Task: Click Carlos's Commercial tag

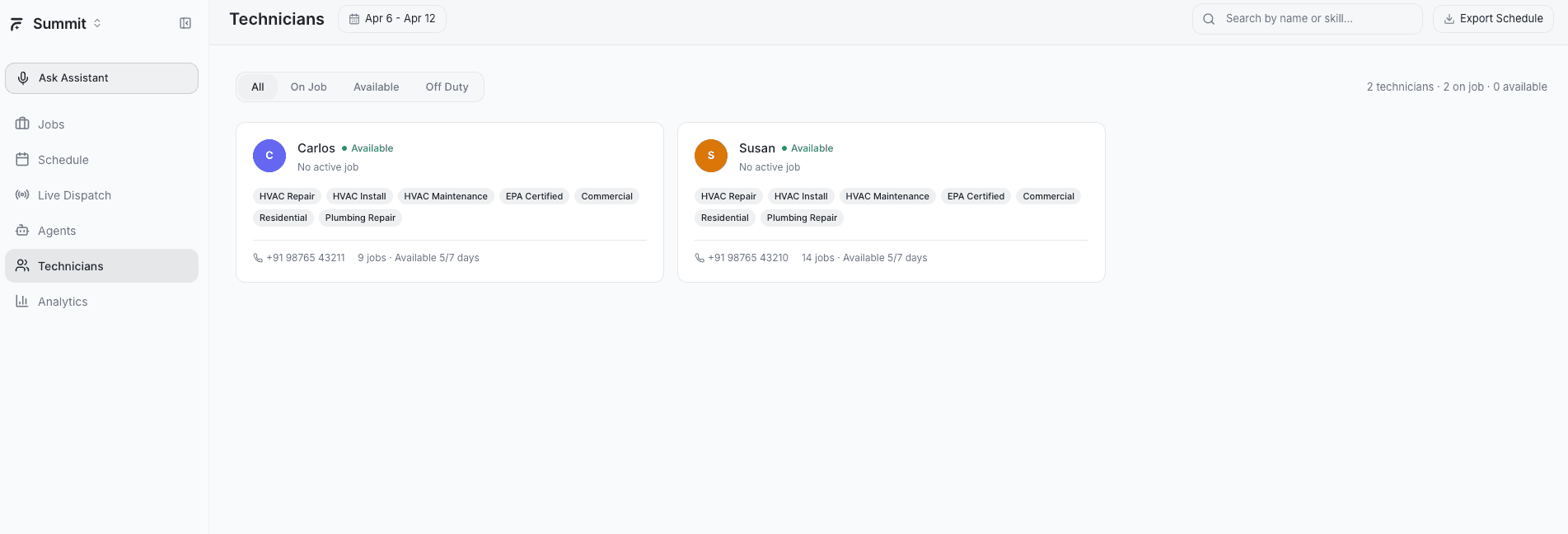Action: (x=607, y=196)
